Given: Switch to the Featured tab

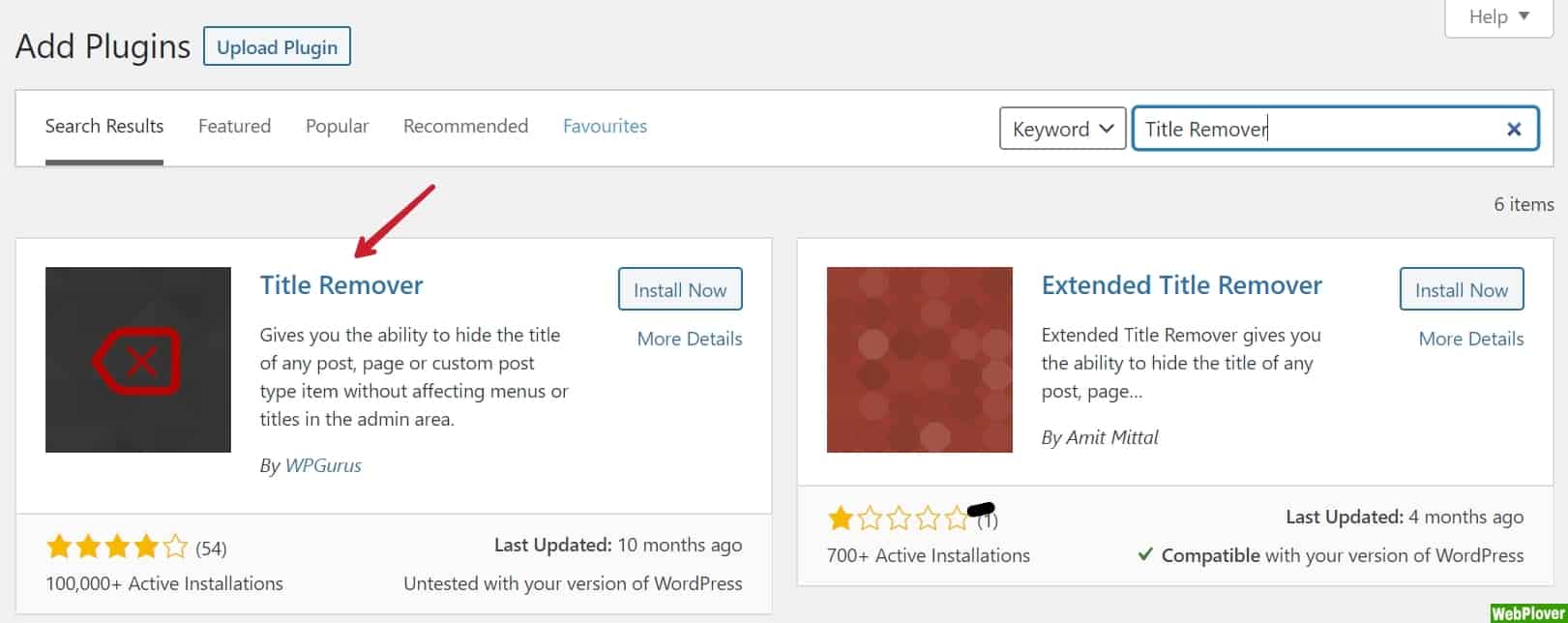Looking at the screenshot, I should coord(234,126).
